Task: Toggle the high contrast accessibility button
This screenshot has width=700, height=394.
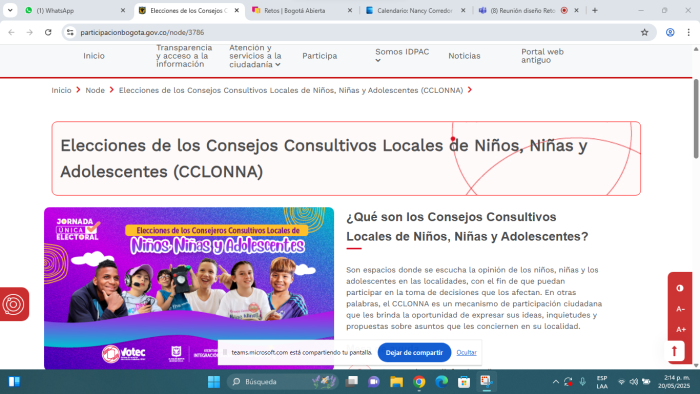Action: 680,288
